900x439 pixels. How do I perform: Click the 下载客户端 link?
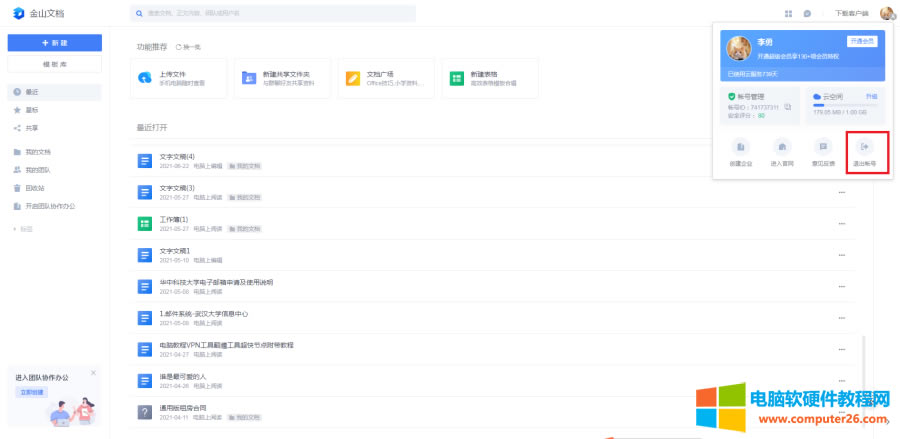(851, 13)
